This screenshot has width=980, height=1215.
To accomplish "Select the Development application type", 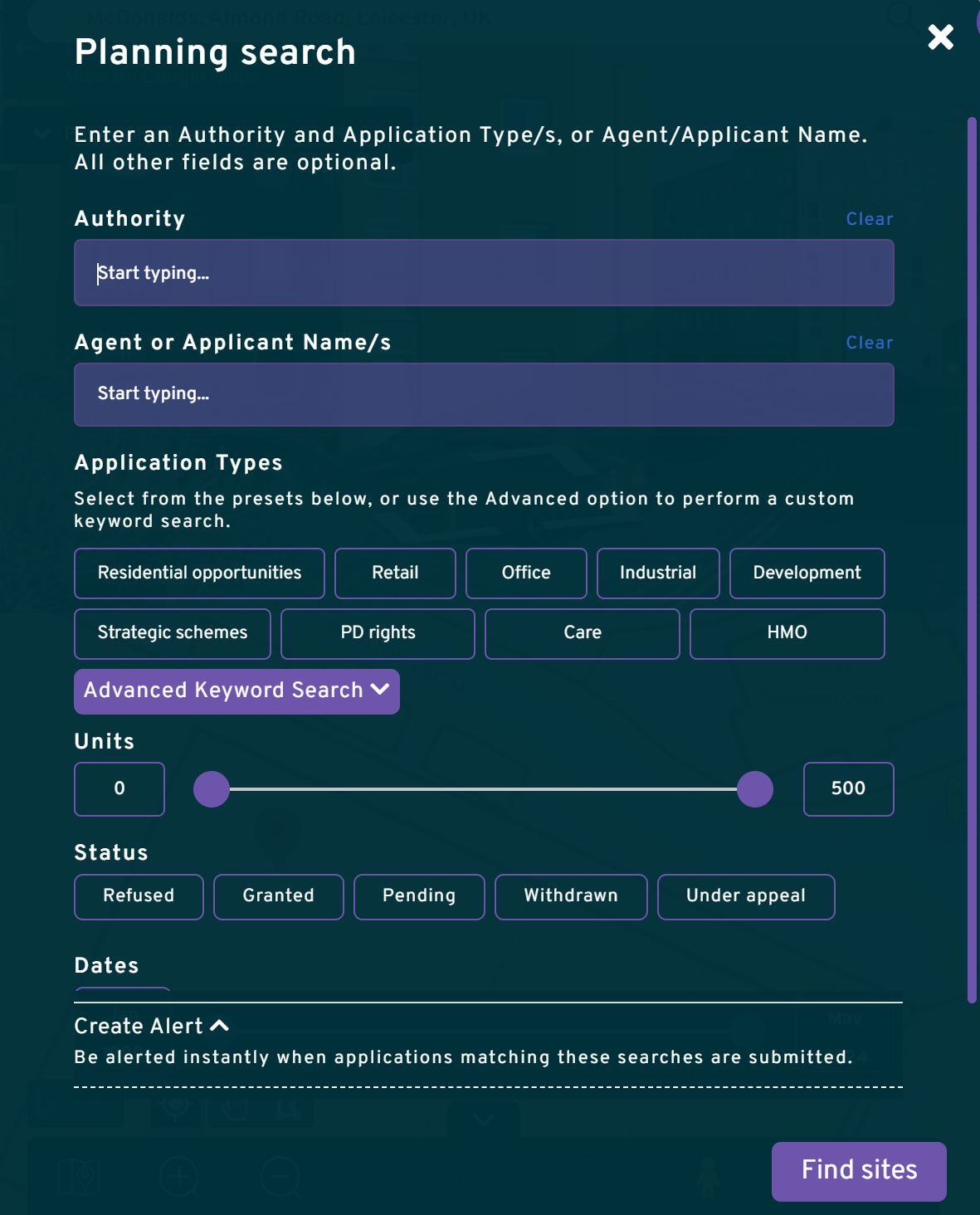I will point(807,573).
